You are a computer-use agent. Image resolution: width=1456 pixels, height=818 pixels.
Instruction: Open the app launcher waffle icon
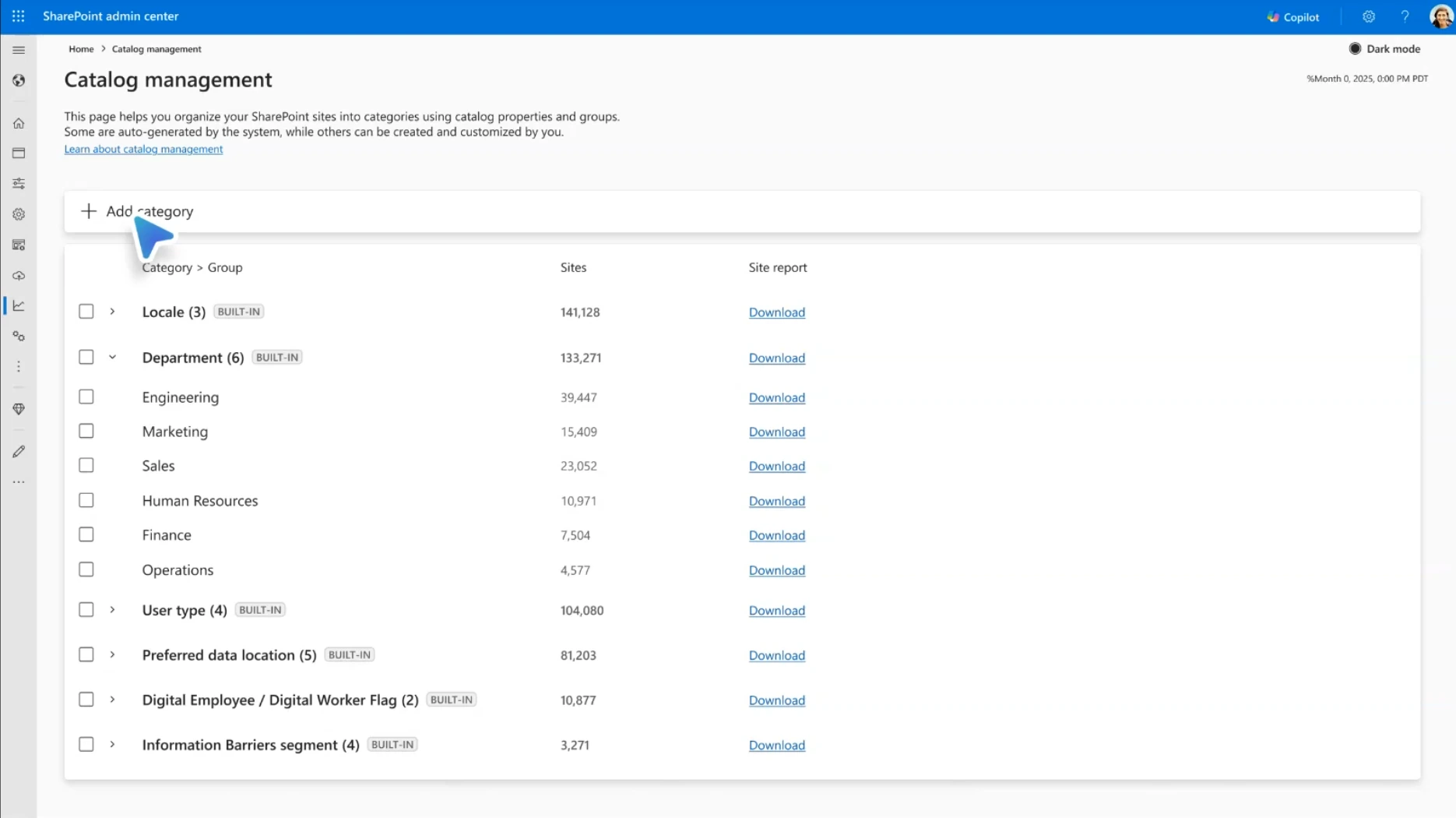coord(18,16)
